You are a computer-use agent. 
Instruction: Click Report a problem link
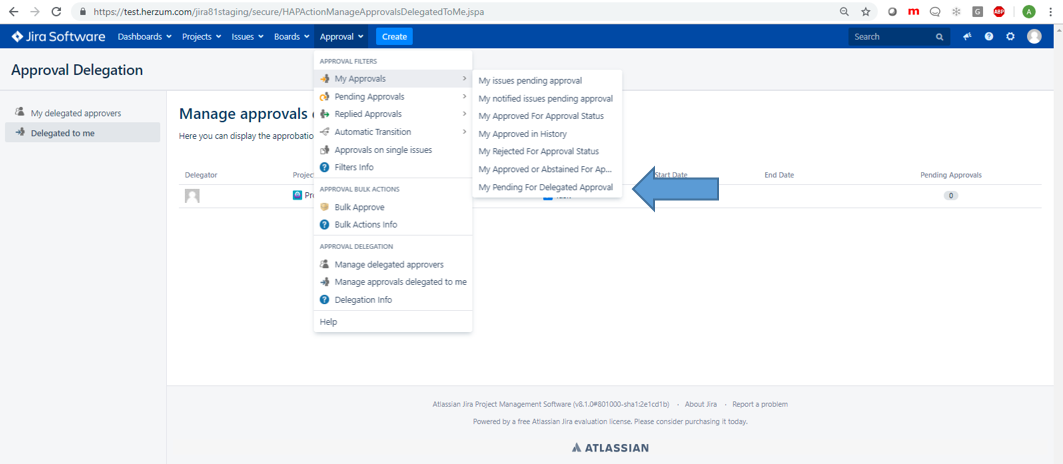pos(759,404)
